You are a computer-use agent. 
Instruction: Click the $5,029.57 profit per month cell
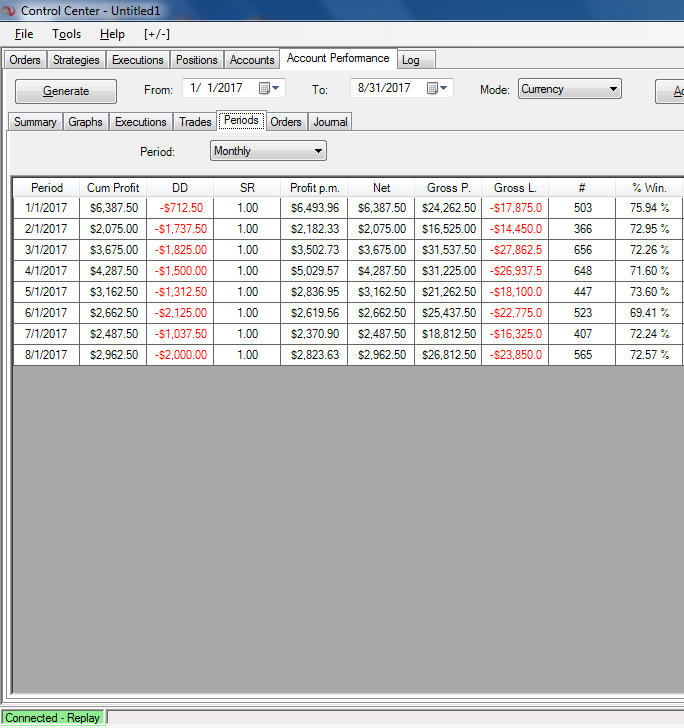(314, 271)
